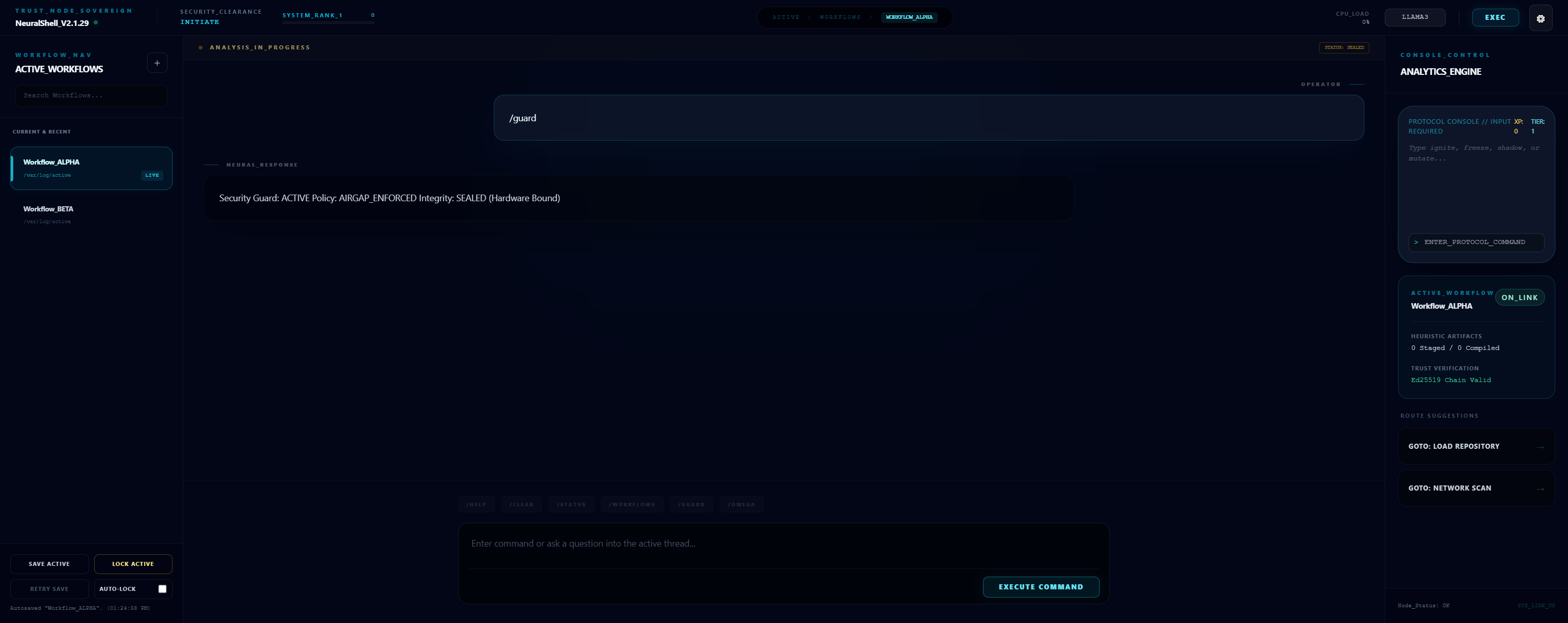Click the ACTIVE_WORKFLOWS heading
The height and width of the screenshot is (623, 1568).
pyautogui.click(x=59, y=69)
